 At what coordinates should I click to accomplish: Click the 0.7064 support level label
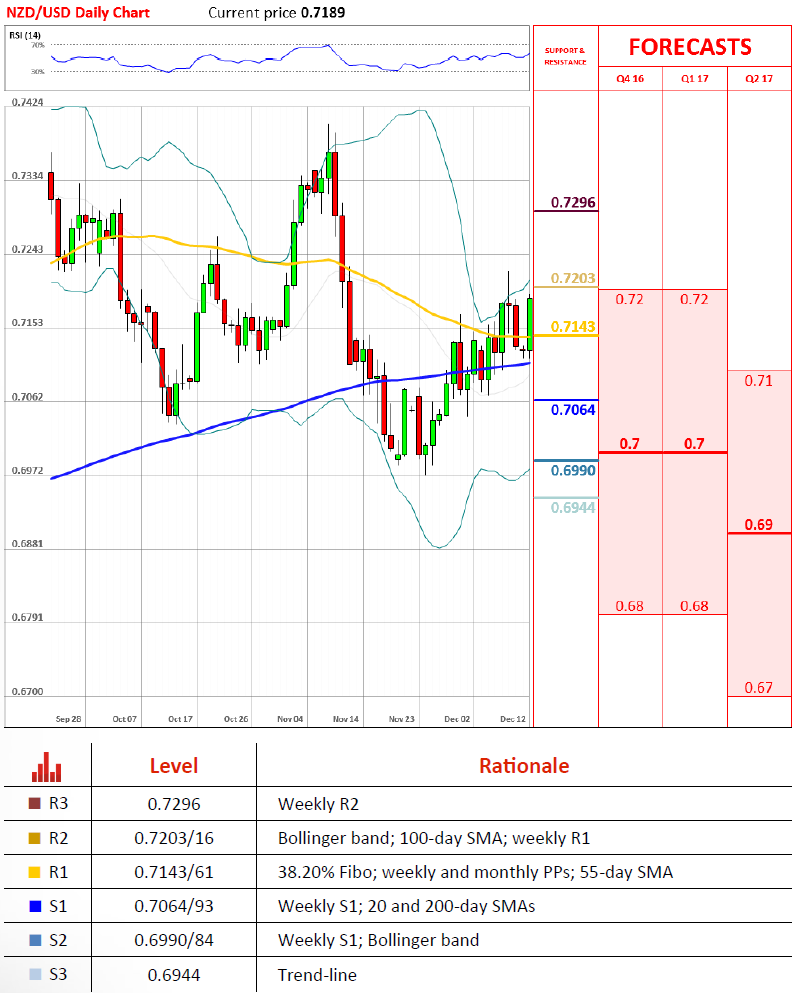point(573,410)
